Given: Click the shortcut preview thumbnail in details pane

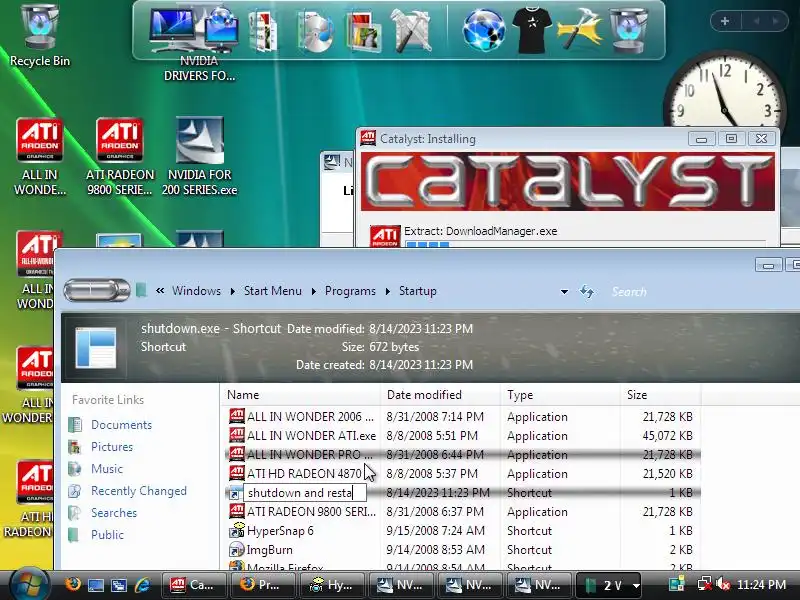Looking at the screenshot, I should pyautogui.click(x=95, y=348).
